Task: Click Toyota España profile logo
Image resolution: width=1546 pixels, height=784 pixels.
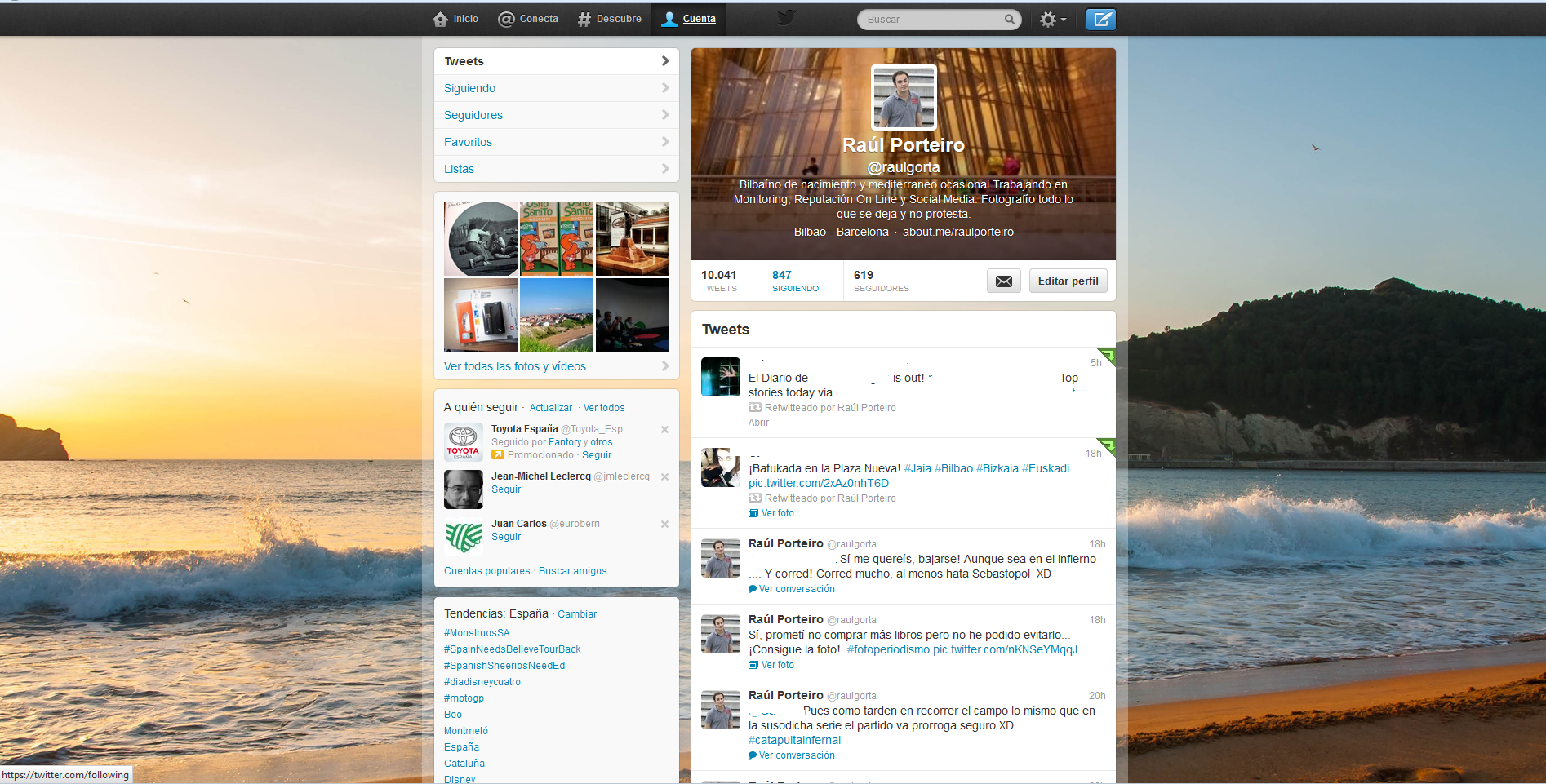Action: click(463, 441)
